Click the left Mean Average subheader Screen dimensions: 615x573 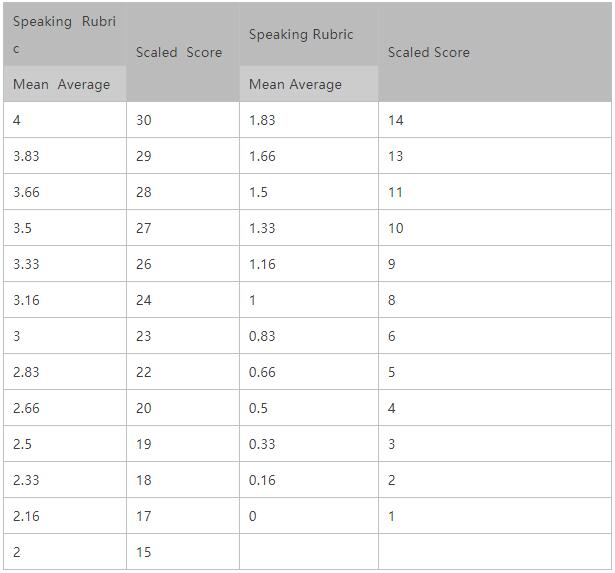pyautogui.click(x=65, y=84)
